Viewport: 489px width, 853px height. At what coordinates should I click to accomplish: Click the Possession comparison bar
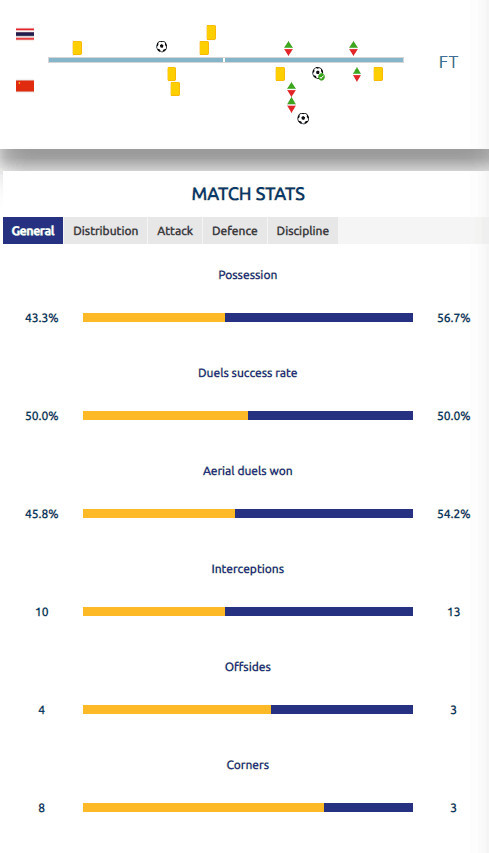(x=248, y=318)
